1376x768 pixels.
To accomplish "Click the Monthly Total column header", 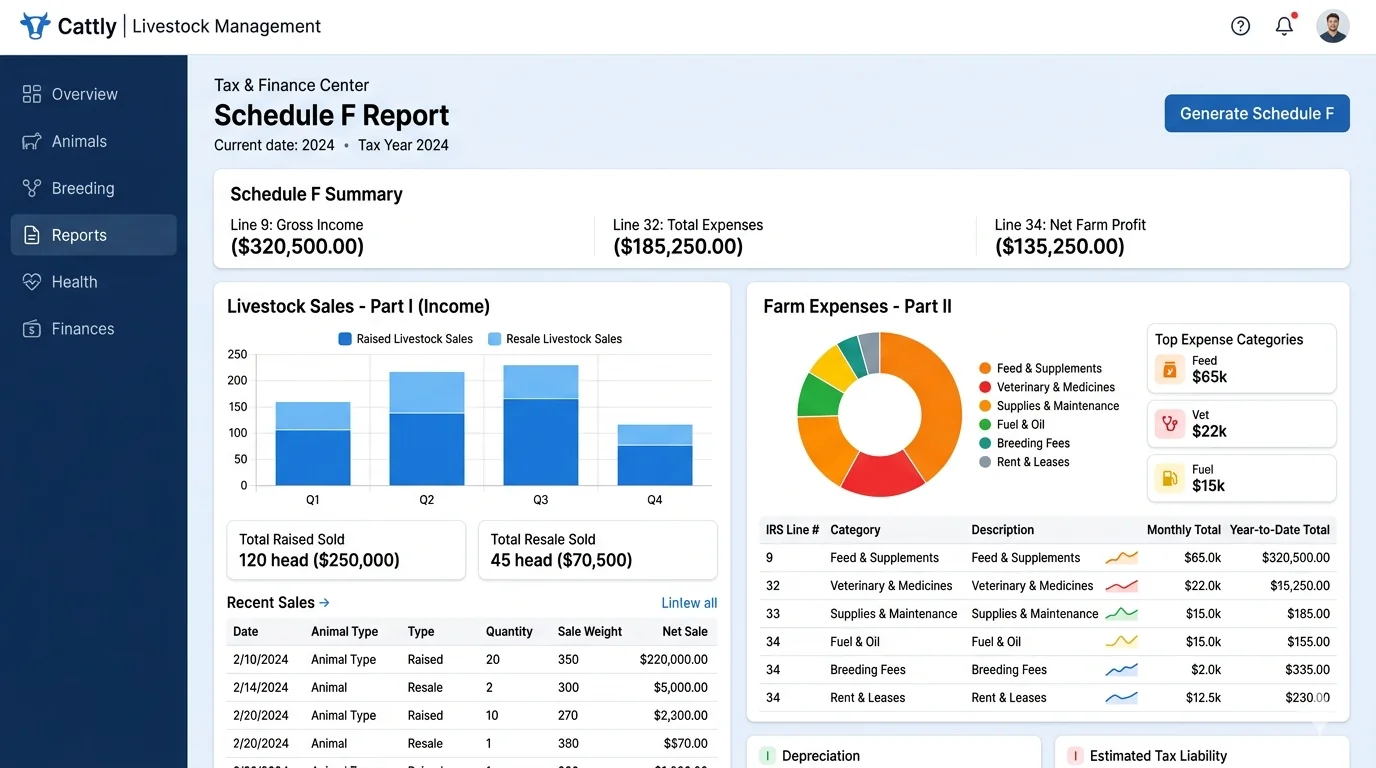I will pos(1184,530).
